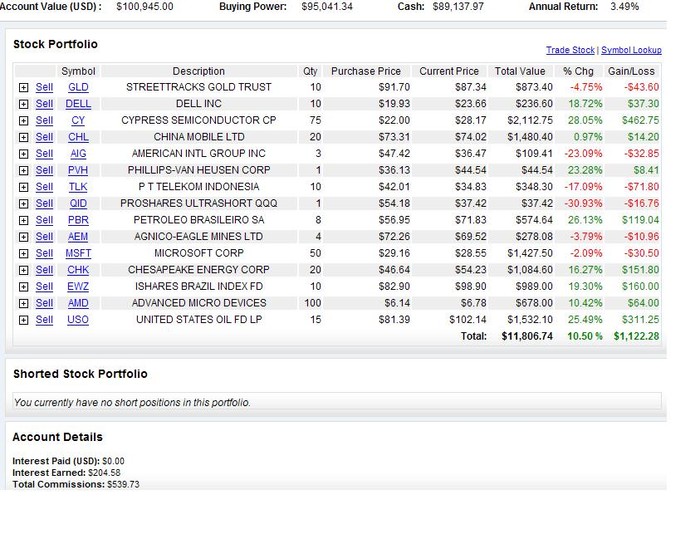Expand the MSFT row plus icon
This screenshot has width=700, height=534.
point(23,254)
